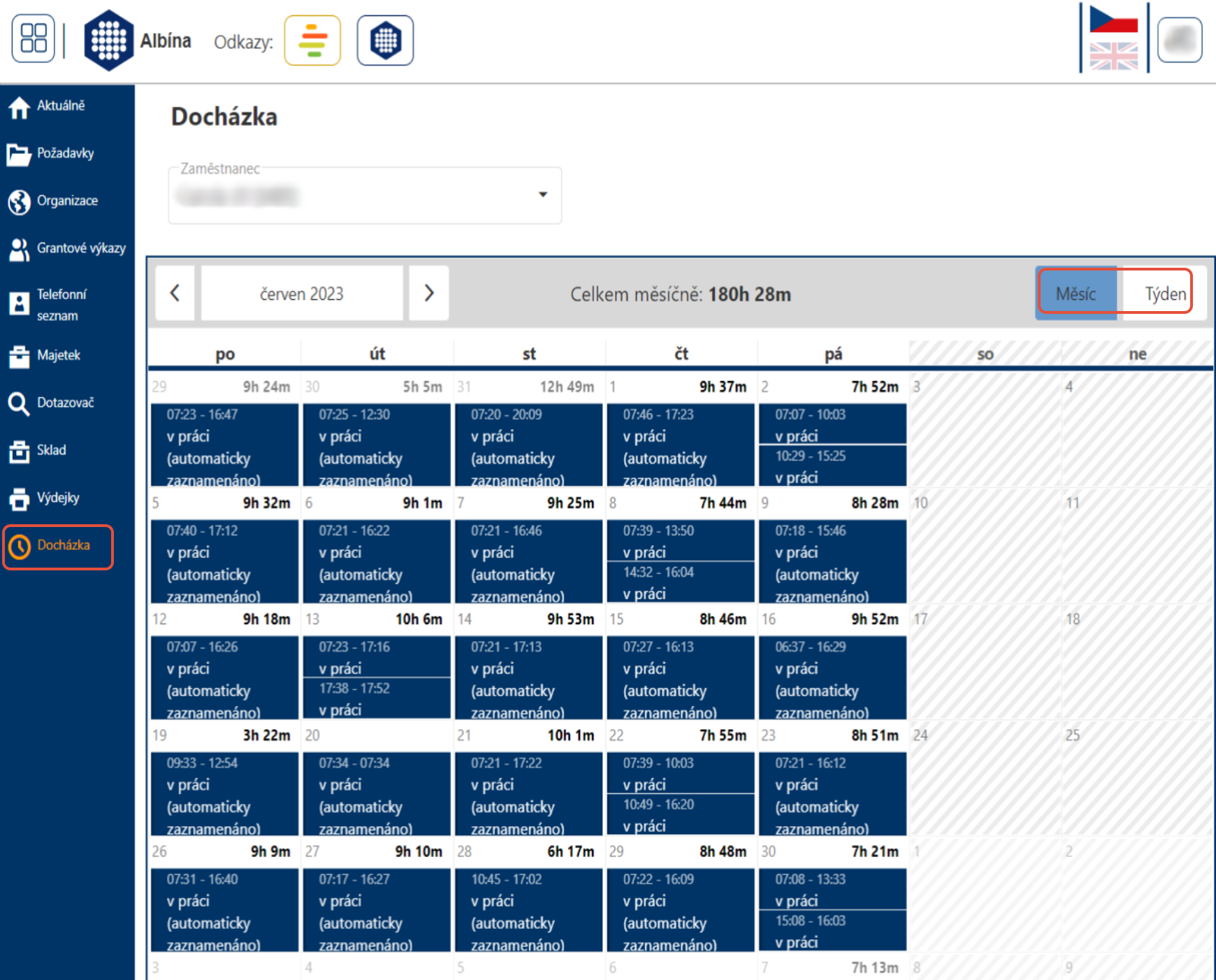1216x980 pixels.
Task: Open entry 10:29 - 15:25 on June 2
Action: pos(833,466)
